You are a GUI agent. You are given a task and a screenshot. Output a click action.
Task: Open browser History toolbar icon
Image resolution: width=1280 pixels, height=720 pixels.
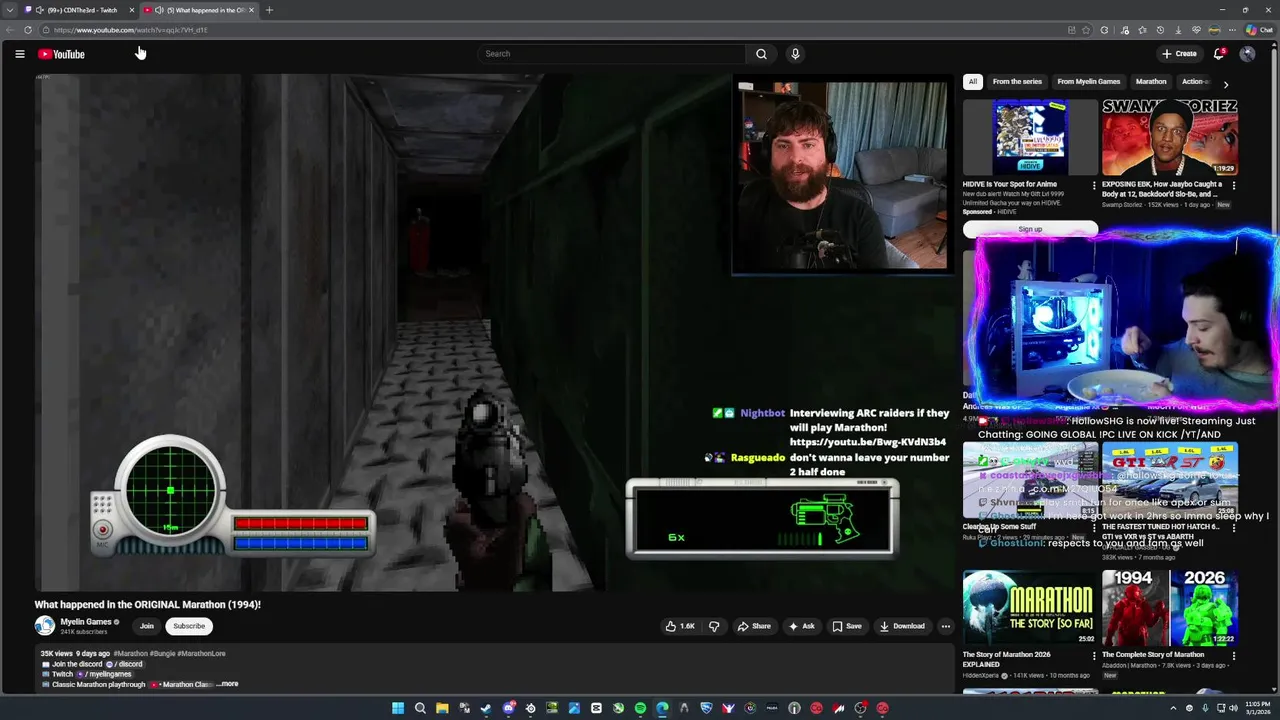click(x=1160, y=30)
